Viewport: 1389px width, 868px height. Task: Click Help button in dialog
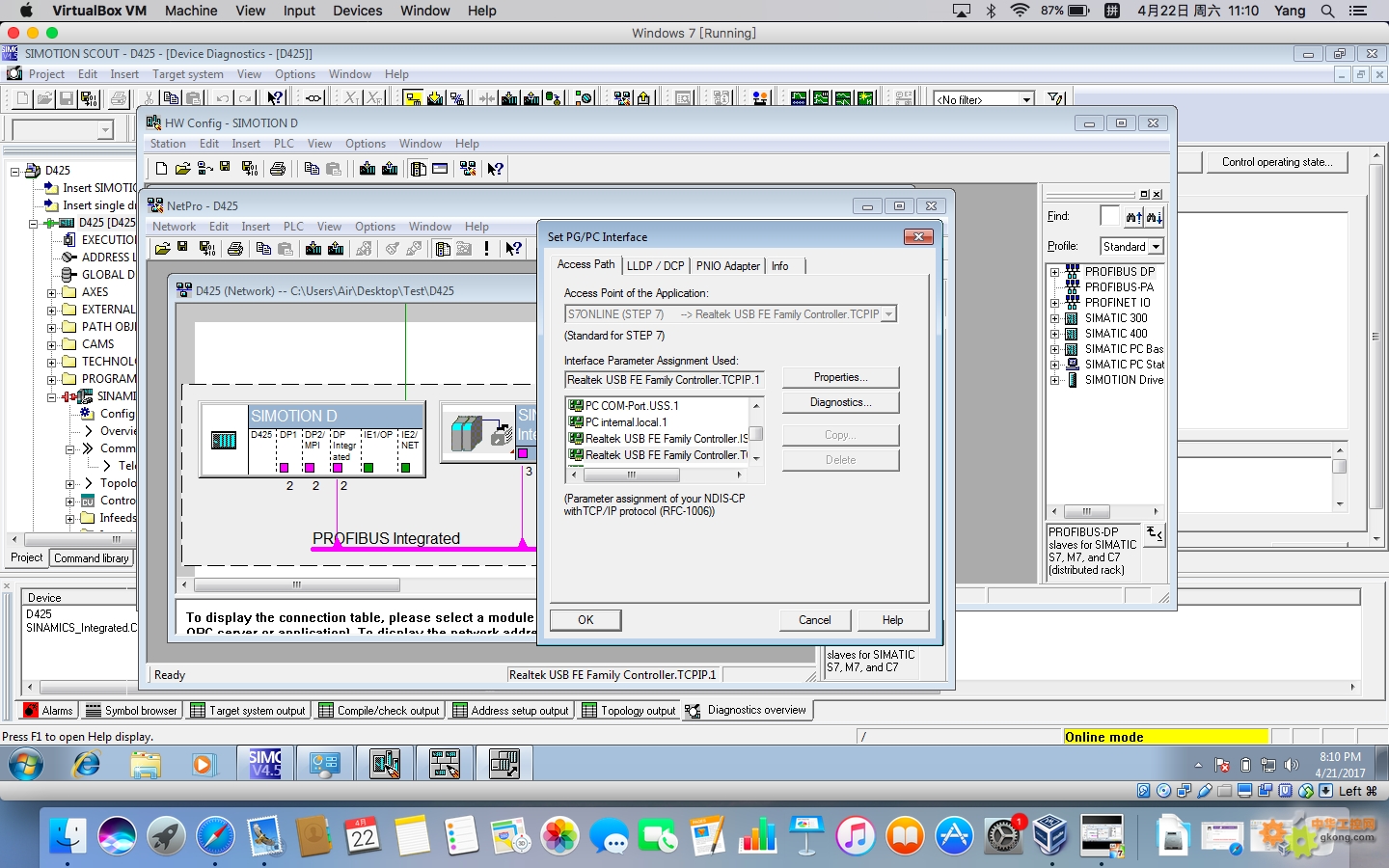coord(893,620)
